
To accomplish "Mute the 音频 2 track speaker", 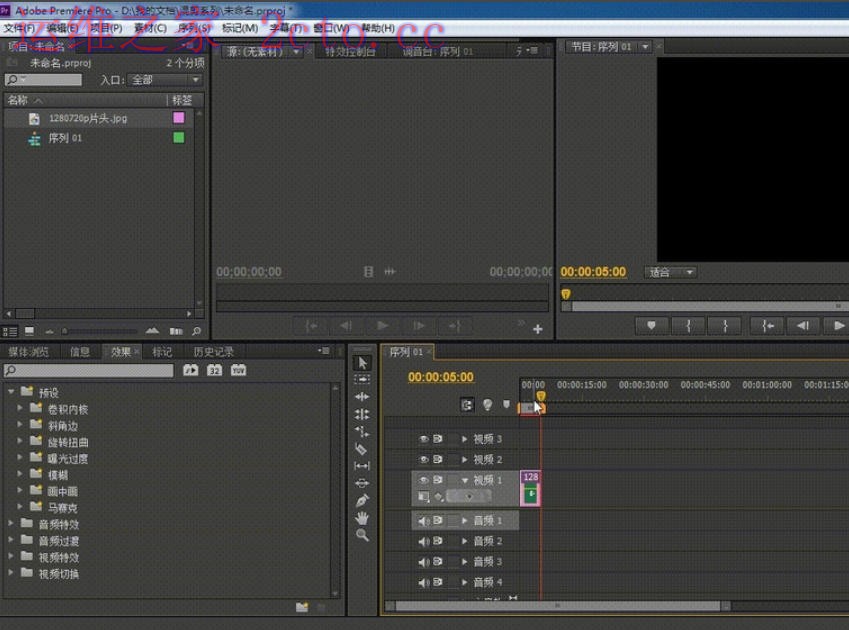I will coord(423,541).
